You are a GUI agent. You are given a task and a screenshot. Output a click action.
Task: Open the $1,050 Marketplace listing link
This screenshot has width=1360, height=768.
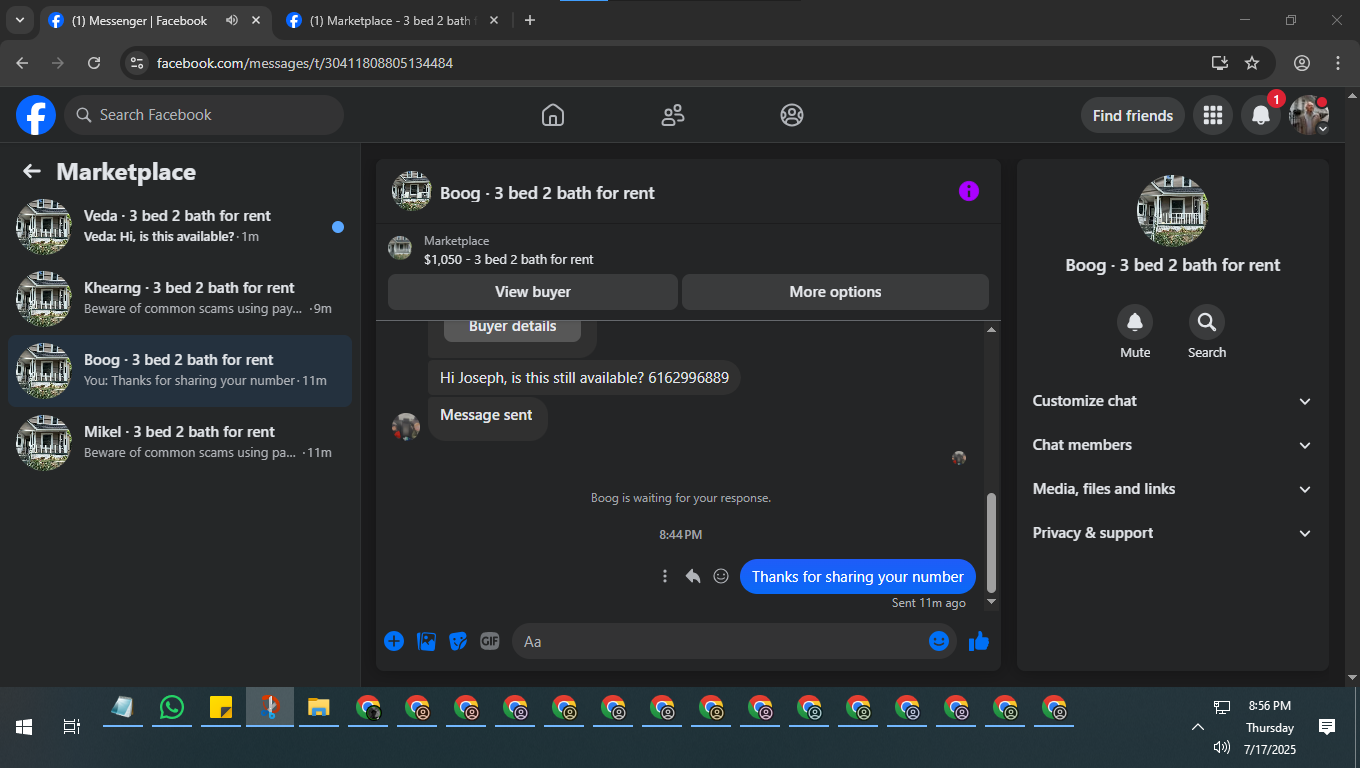coord(509,259)
